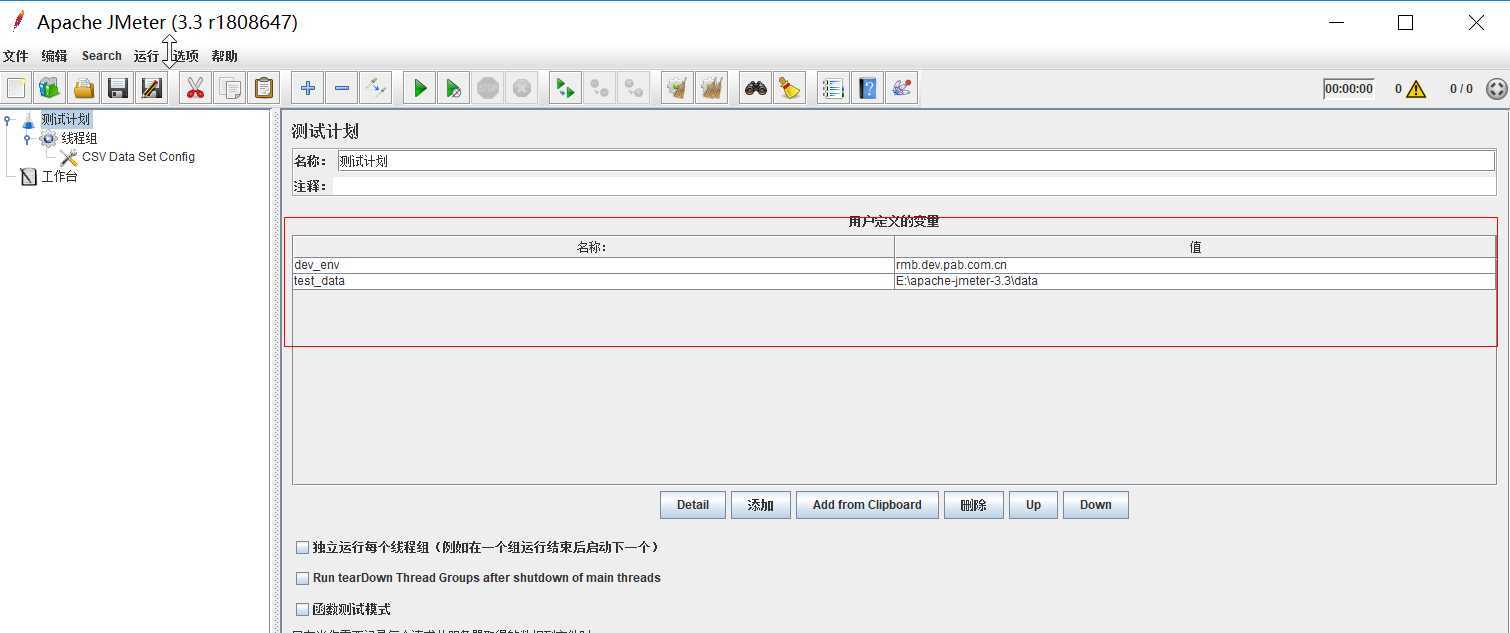Click the Remote Start All icon

(x=566, y=88)
